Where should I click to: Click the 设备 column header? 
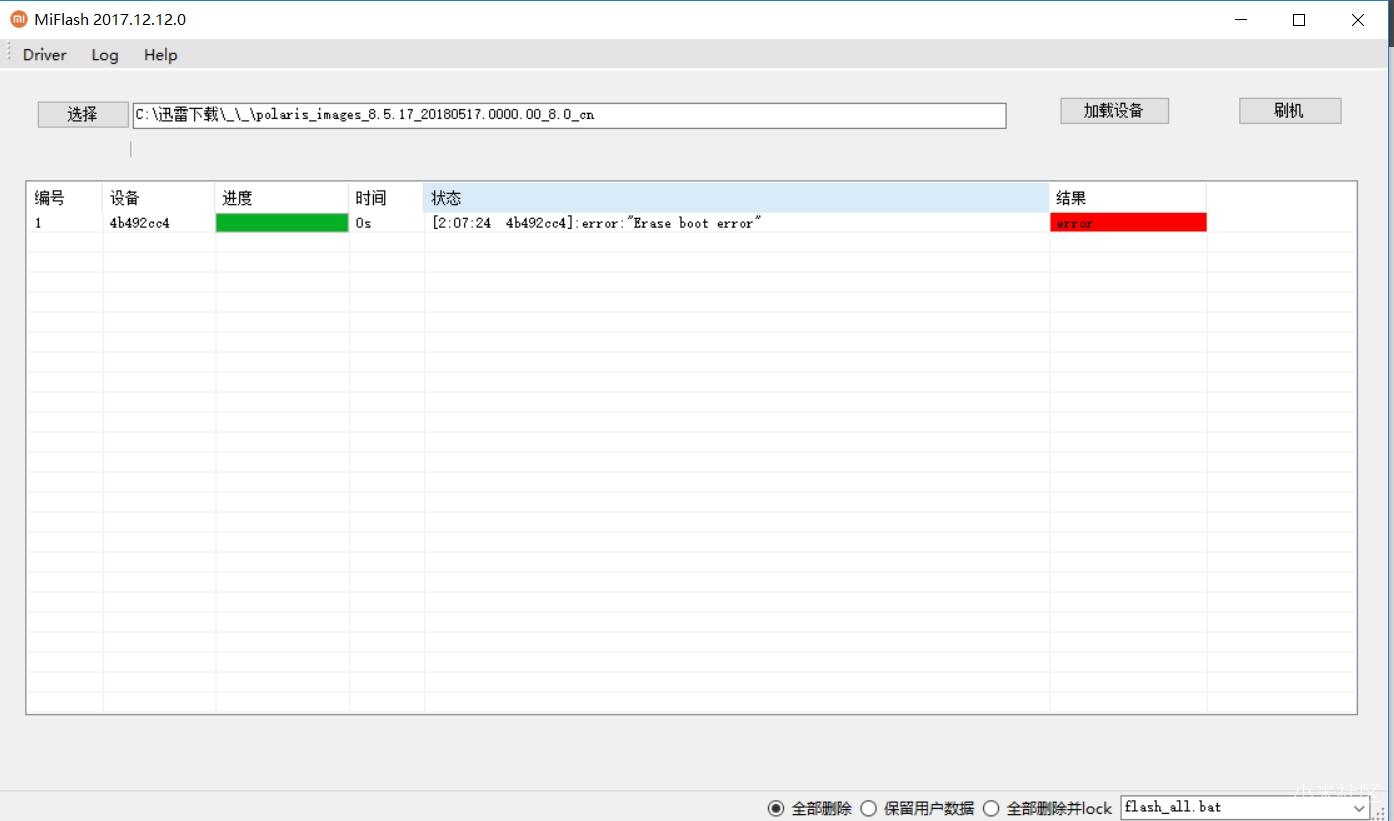[158, 198]
